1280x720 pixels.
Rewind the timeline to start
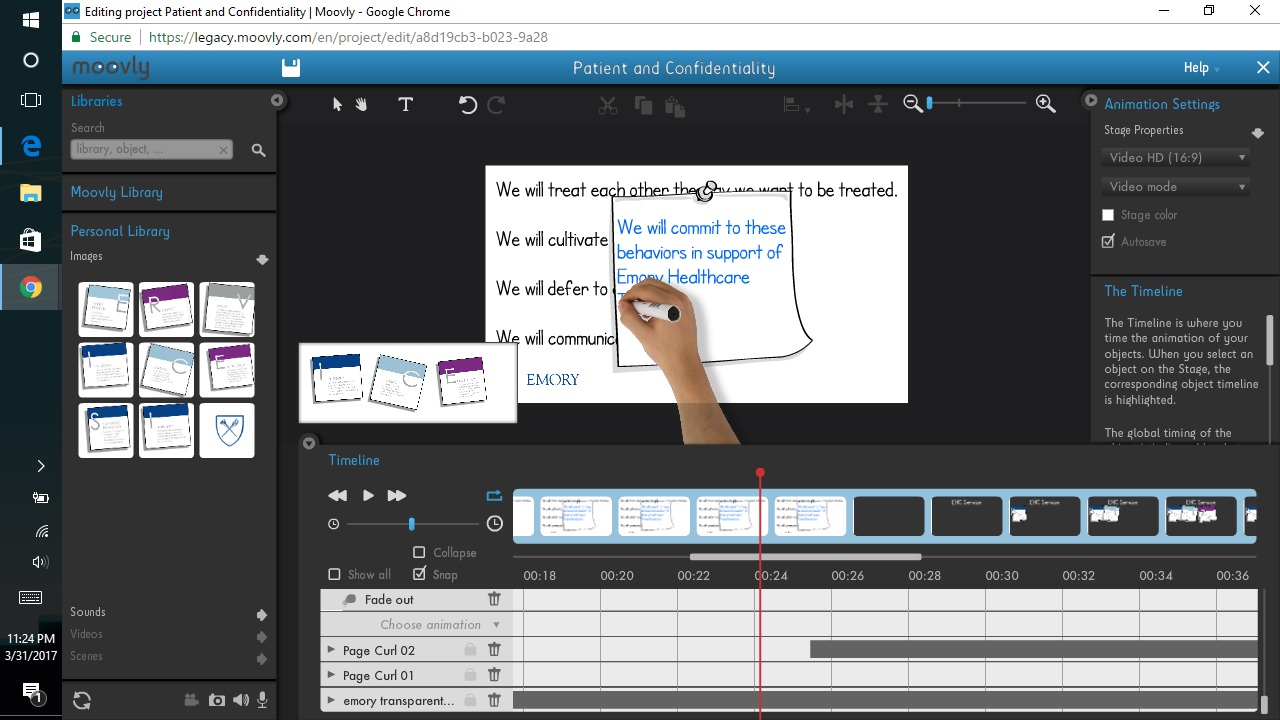[x=338, y=495]
